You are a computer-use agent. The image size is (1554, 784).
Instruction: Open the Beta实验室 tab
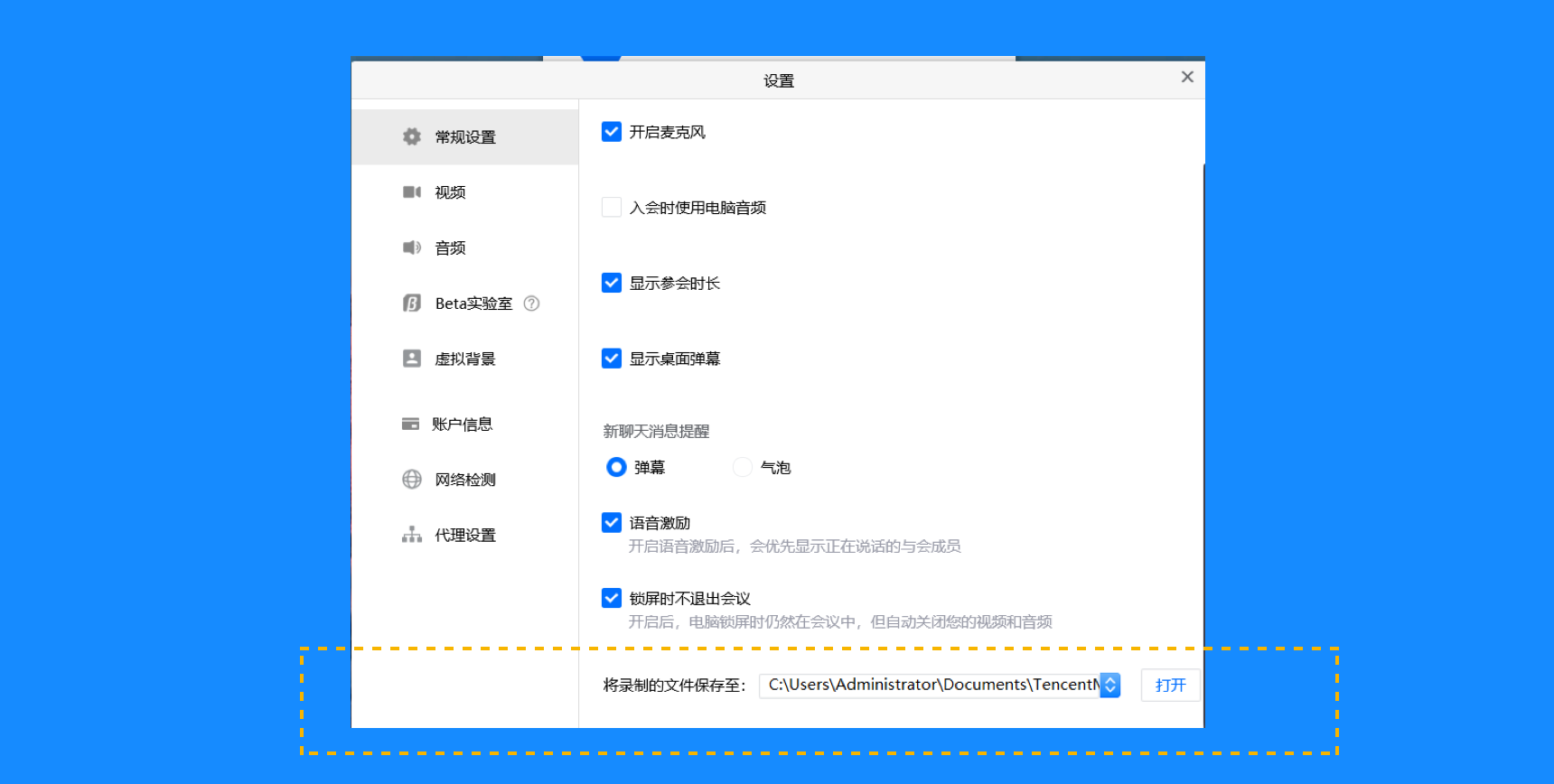click(x=465, y=303)
